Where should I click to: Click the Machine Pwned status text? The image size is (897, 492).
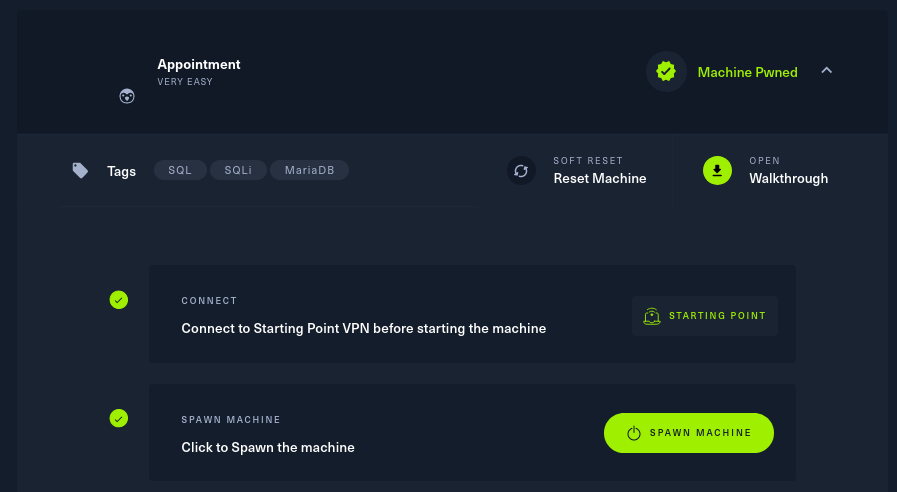(747, 72)
